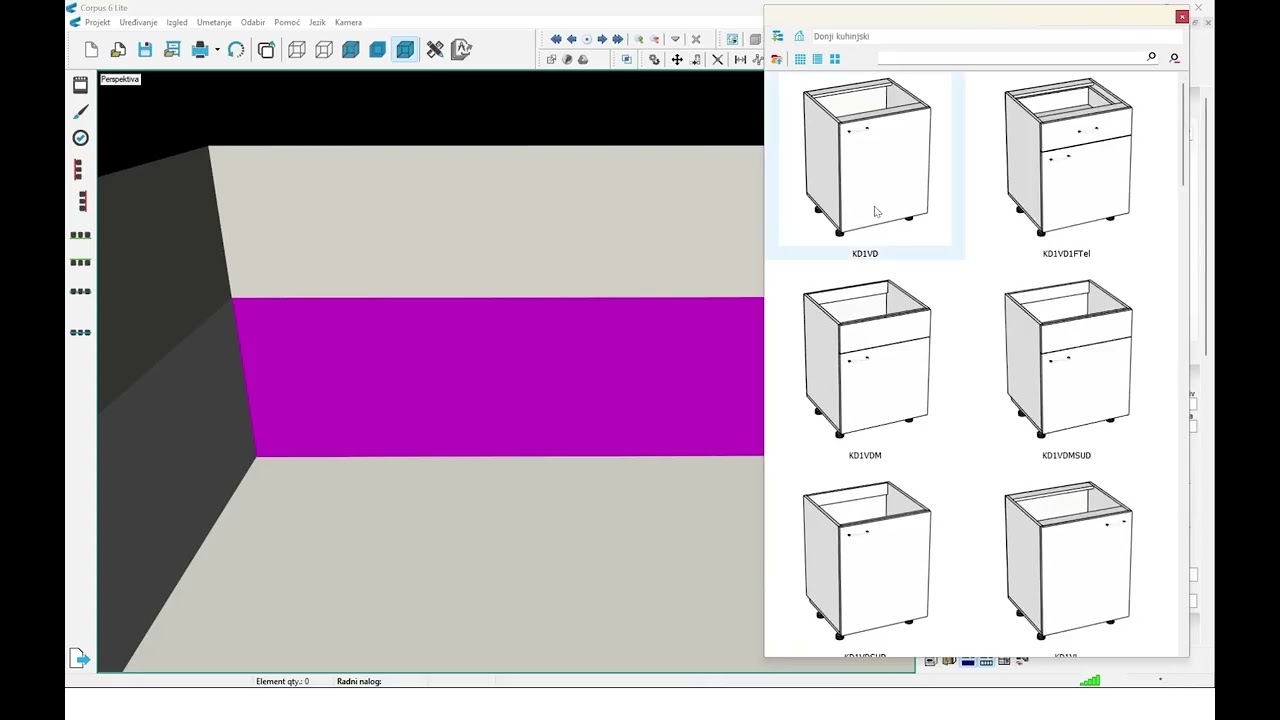Print the project with printer icon

(x=200, y=50)
